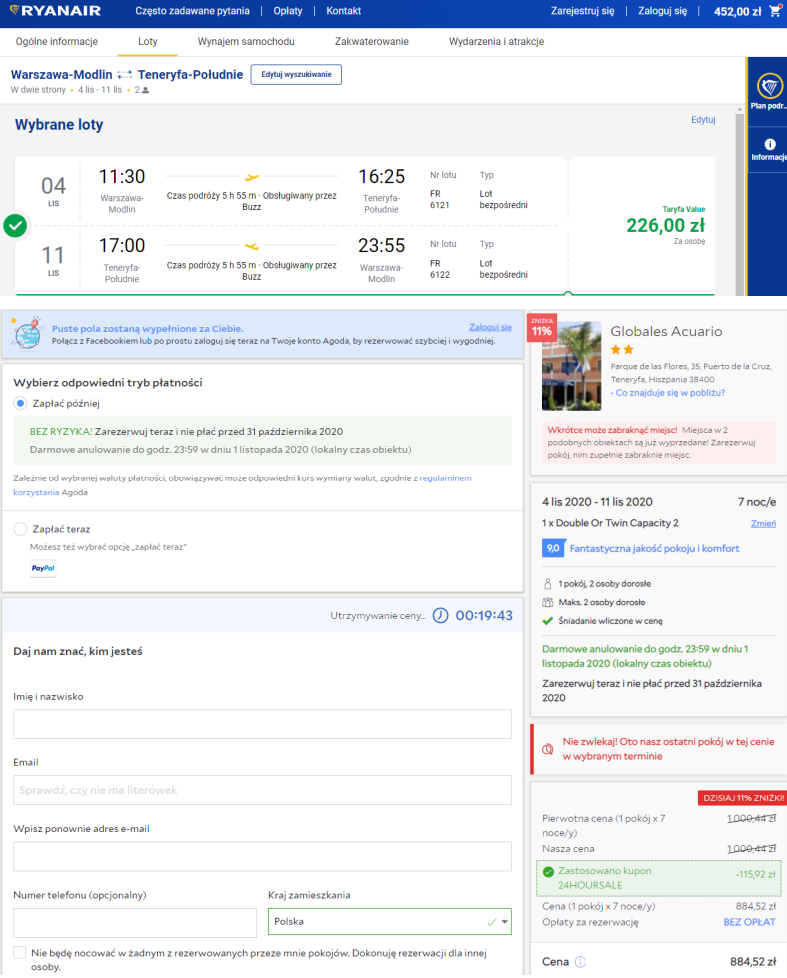Open Fantastyczna jakość pokoju i komfort link
This screenshot has height=978, width=787.
[x=654, y=548]
